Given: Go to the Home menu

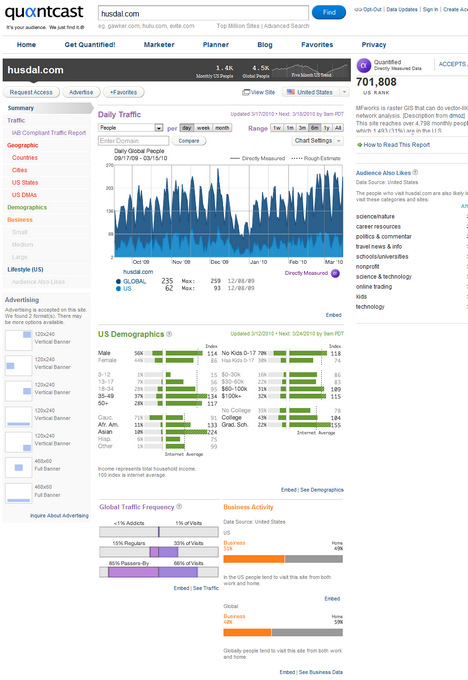Looking at the screenshot, I should click(x=26, y=45).
